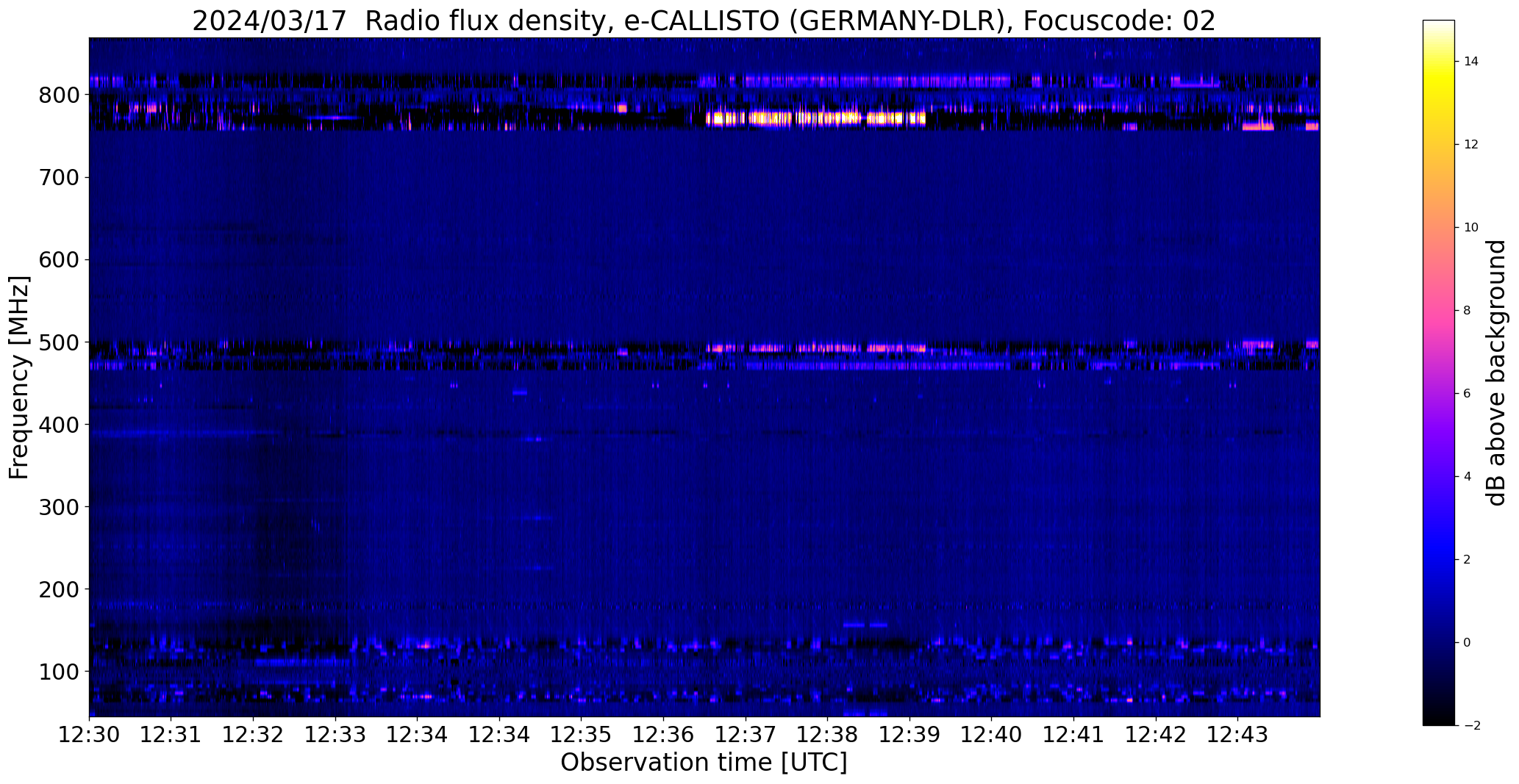Click the 300 frequency tick label
This screenshot has width=1519, height=784.
60,507
